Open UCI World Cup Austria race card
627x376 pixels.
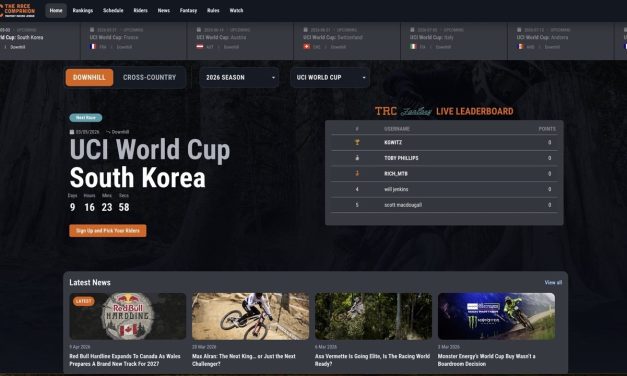coord(240,40)
